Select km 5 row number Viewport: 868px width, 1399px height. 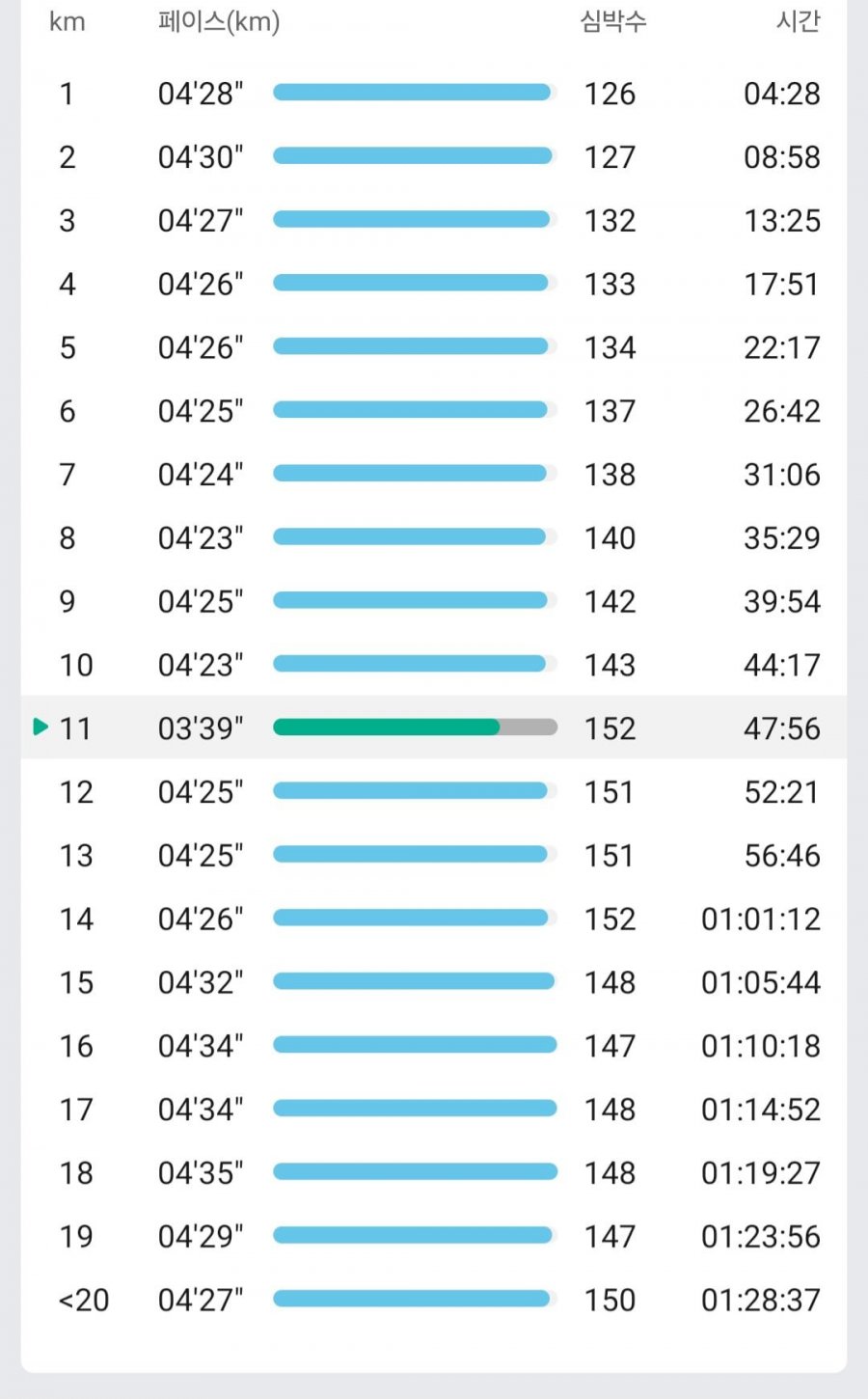[68, 347]
